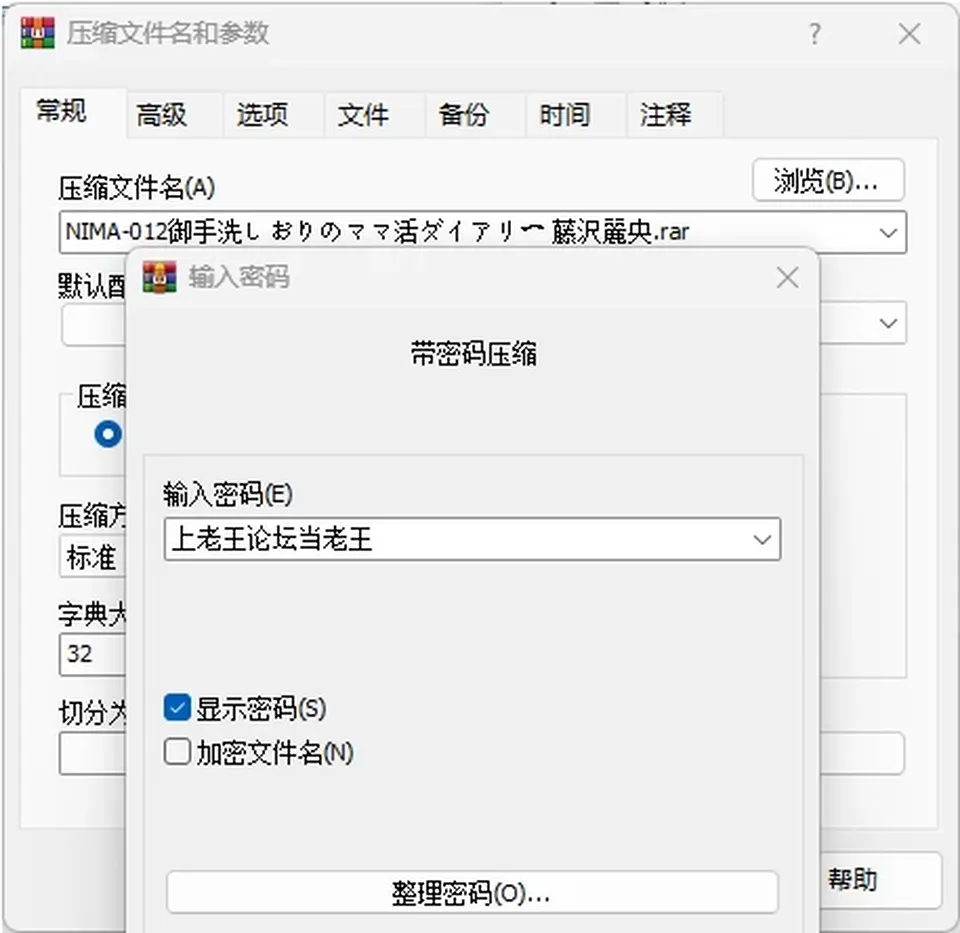Click the 压缩文件名(A) label
Image resolution: width=960 pixels, height=933 pixels.
[x=137, y=187]
